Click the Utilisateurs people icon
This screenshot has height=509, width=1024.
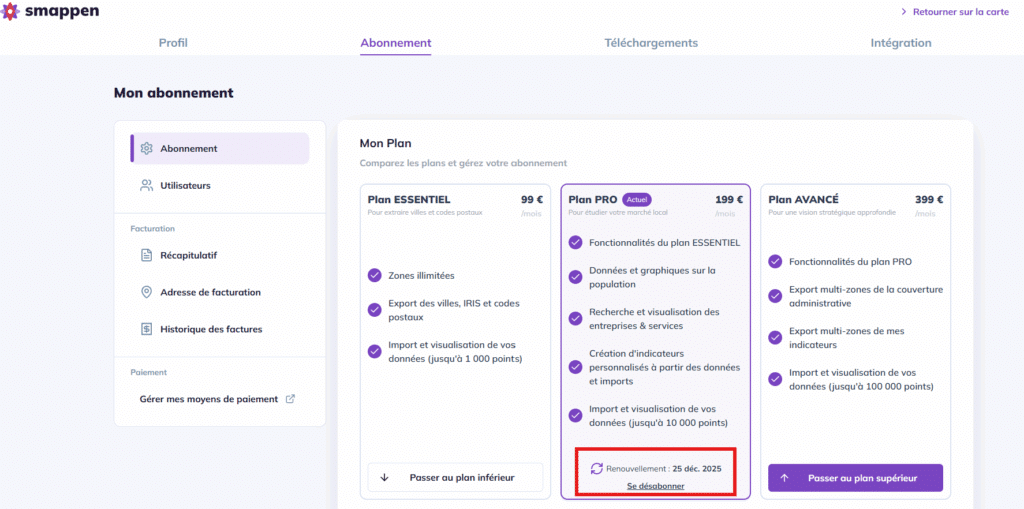pos(147,185)
